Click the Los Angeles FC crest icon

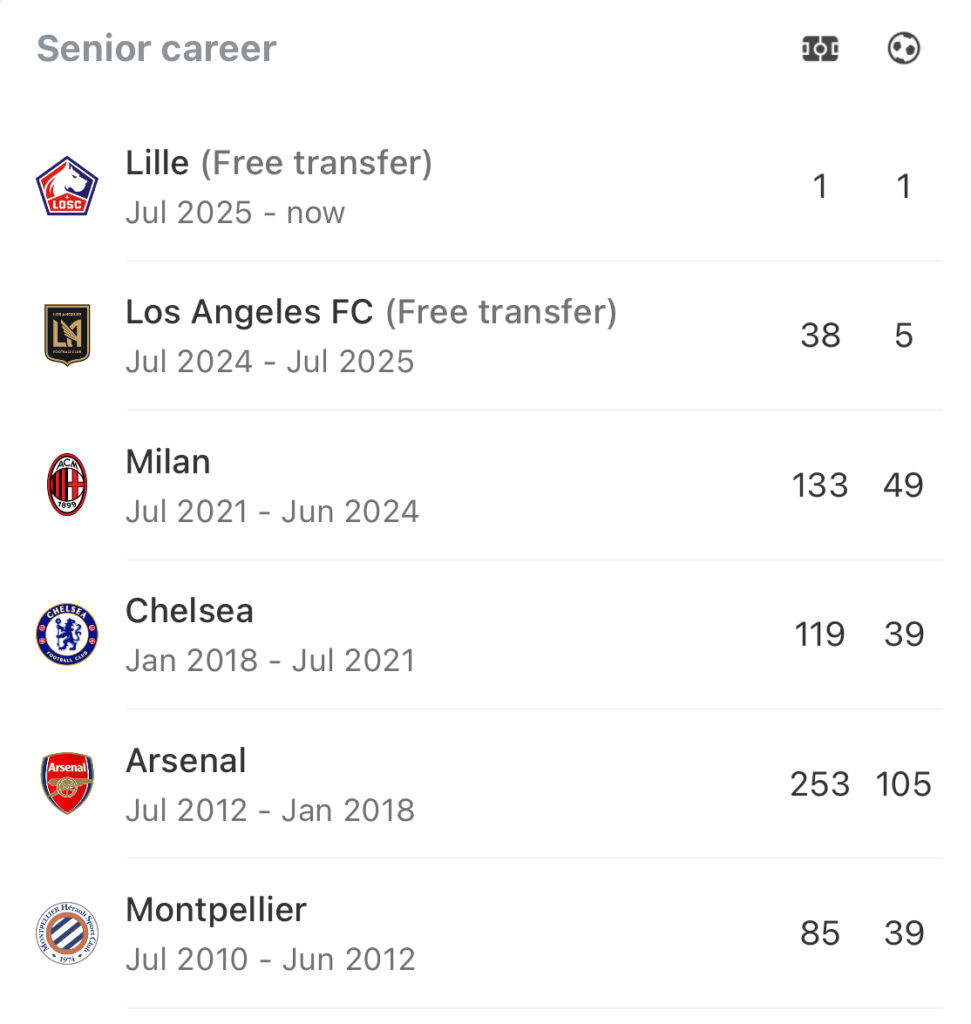pyautogui.click(x=67, y=336)
